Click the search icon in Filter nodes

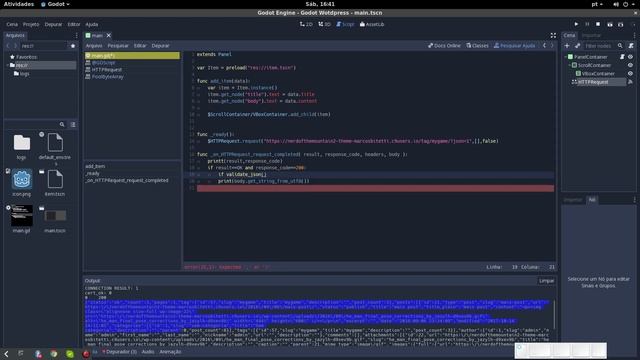(620, 46)
